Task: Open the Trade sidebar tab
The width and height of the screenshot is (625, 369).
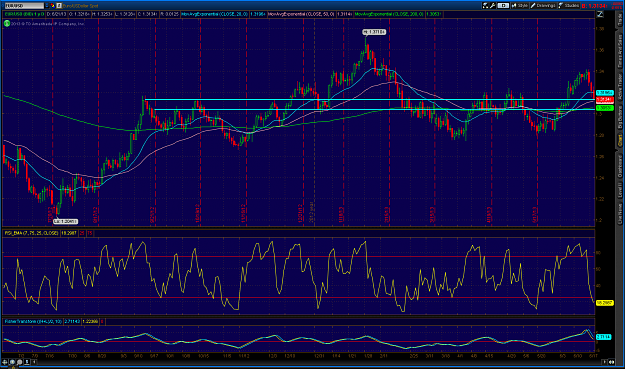Action: coord(620,20)
